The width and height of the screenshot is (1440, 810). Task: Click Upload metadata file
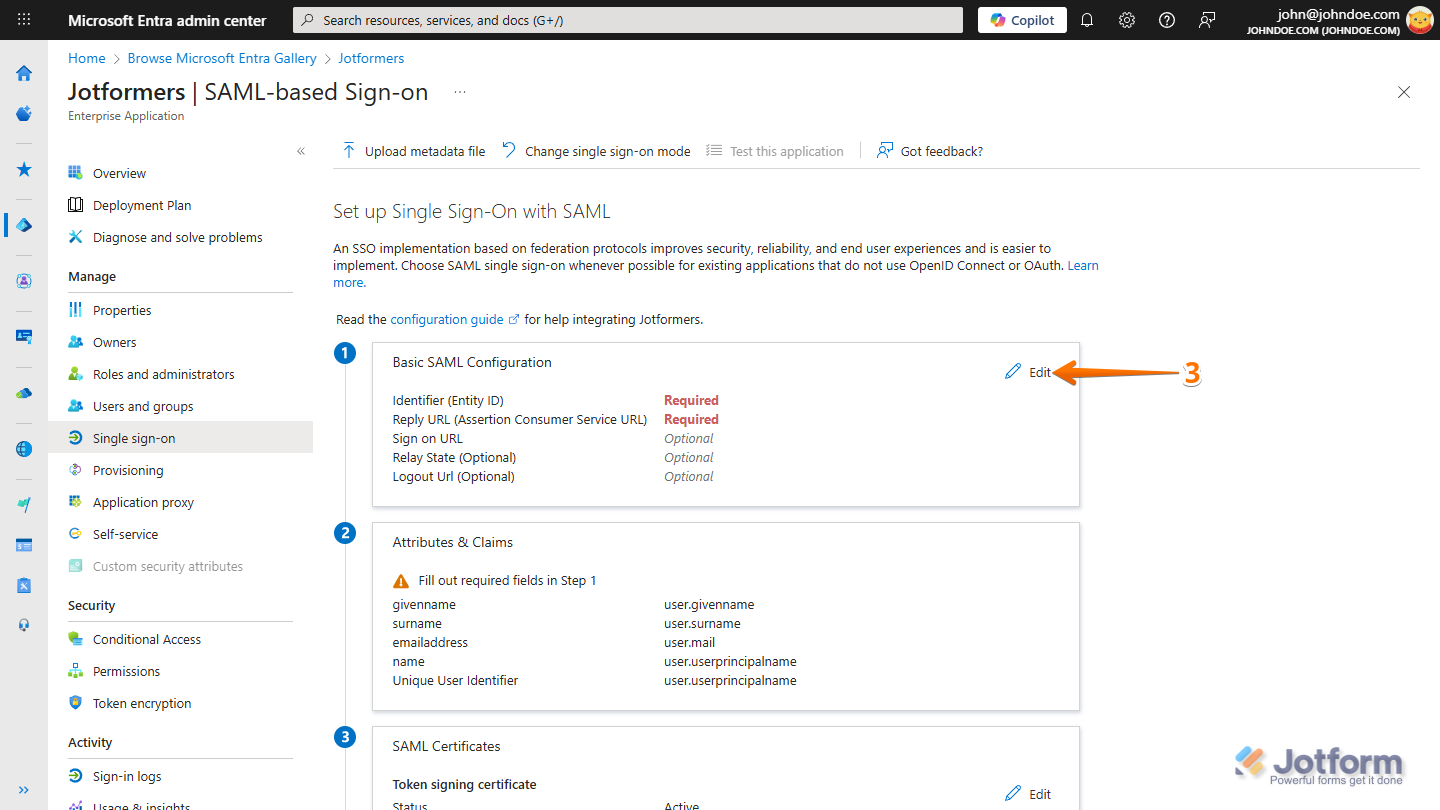(413, 151)
